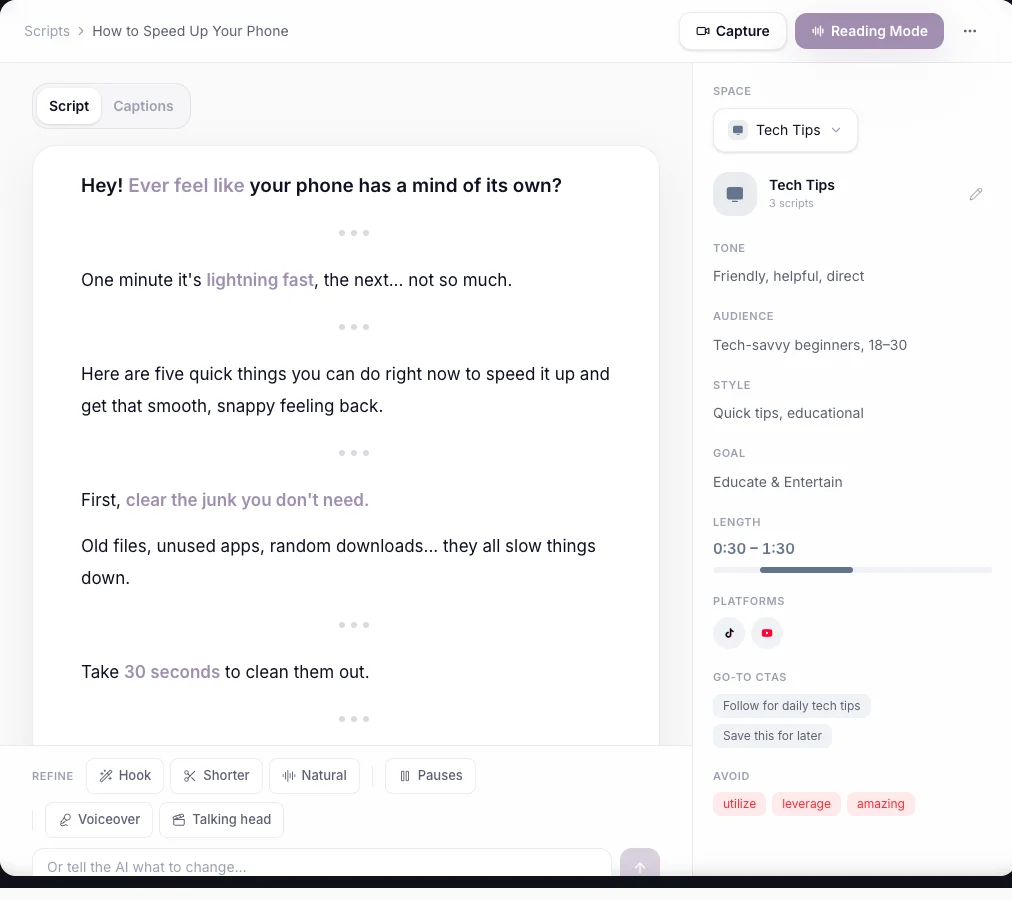Click the Capture button
Viewport: 1012px width, 900px height.
733,31
